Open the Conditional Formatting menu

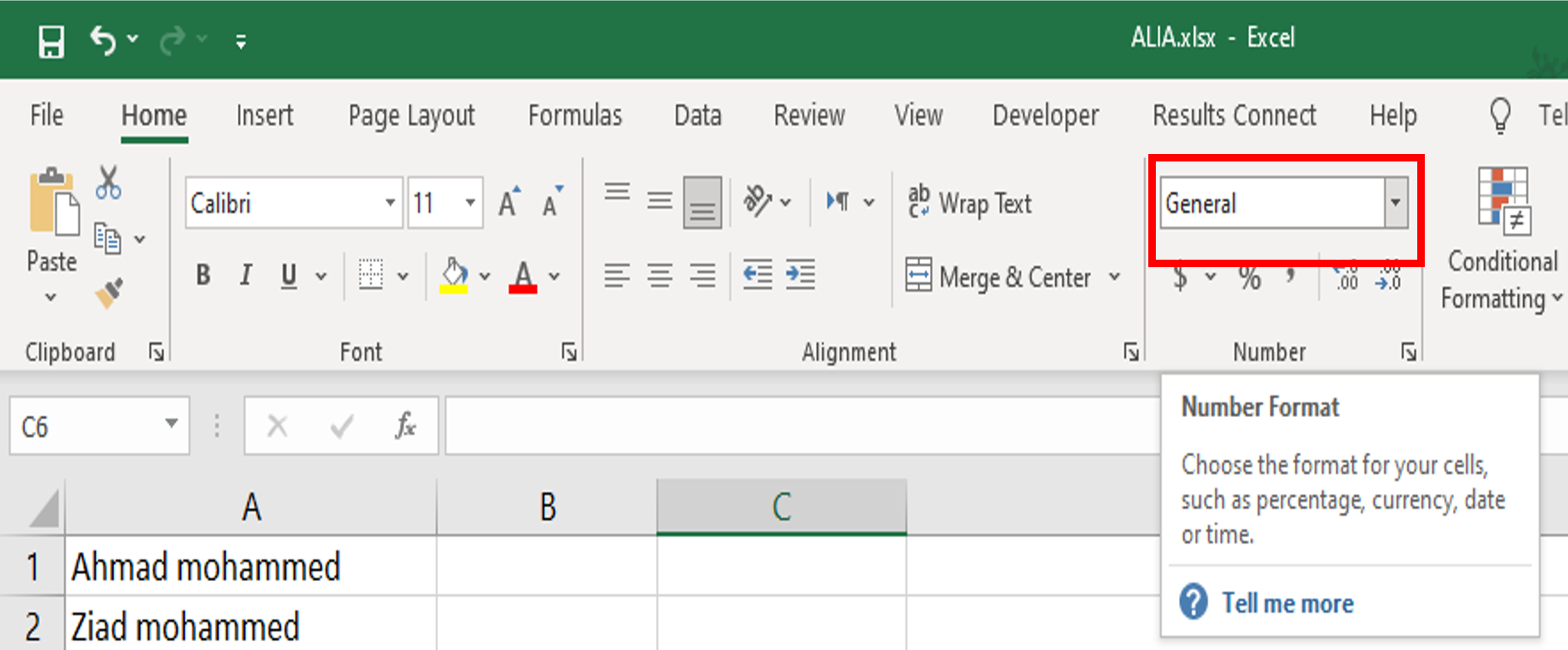[1503, 239]
